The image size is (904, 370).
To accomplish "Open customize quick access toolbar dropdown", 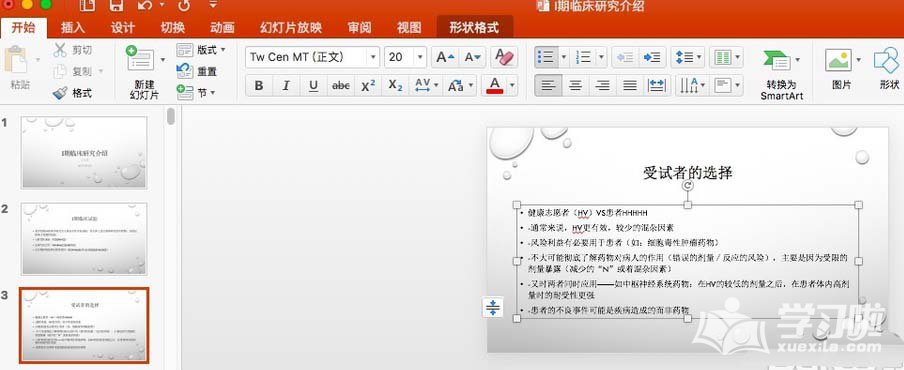I will 213,5.
